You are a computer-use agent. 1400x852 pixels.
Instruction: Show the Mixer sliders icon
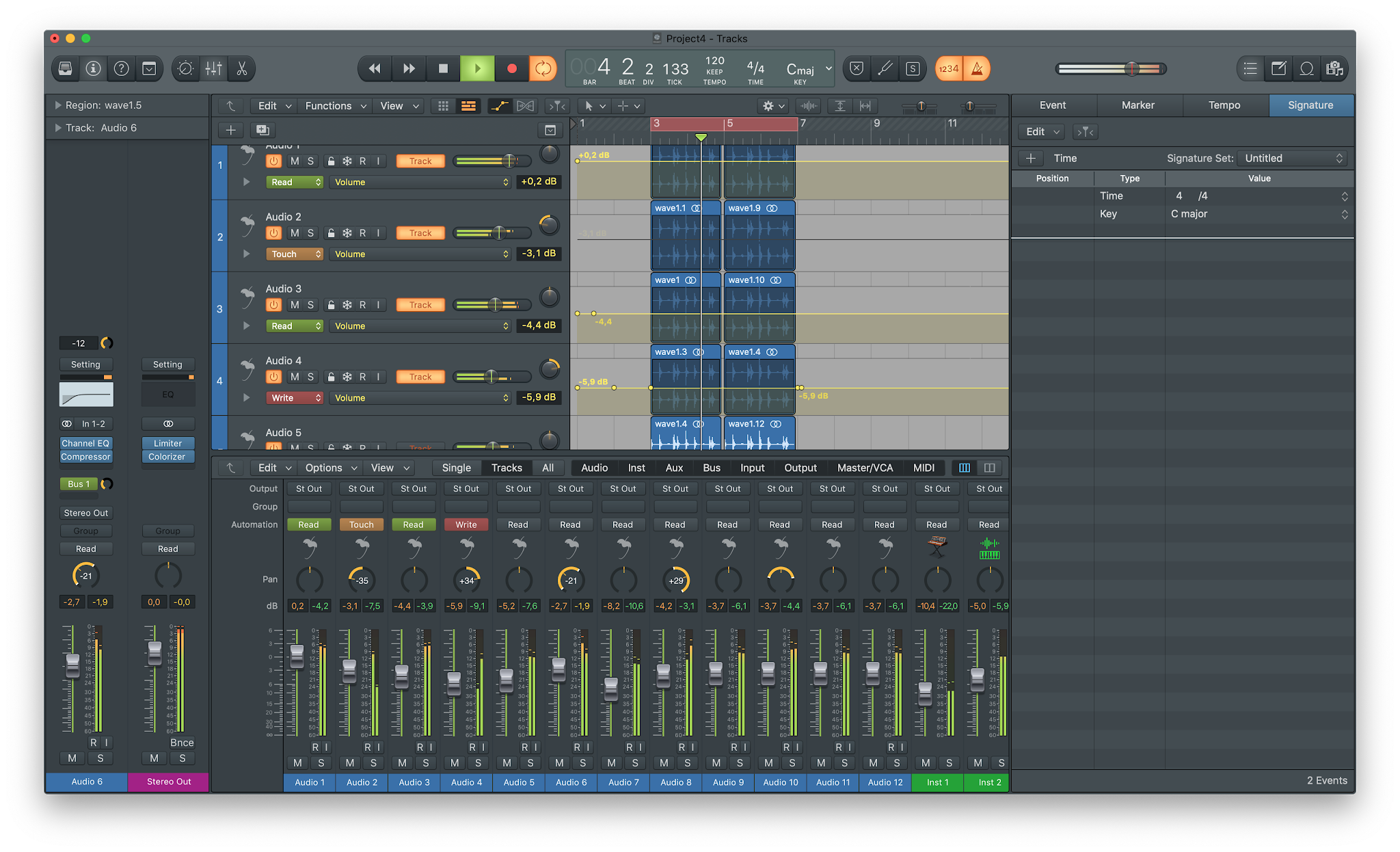pyautogui.click(x=213, y=68)
